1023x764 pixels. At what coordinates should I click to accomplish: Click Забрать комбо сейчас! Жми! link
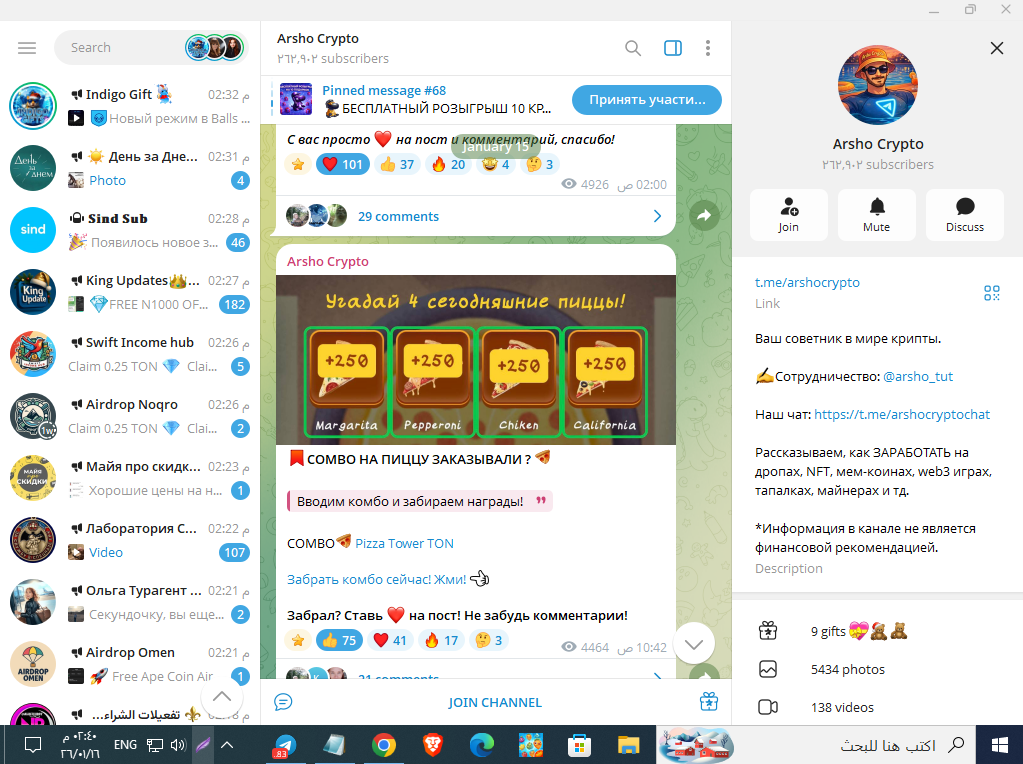tap(376, 579)
